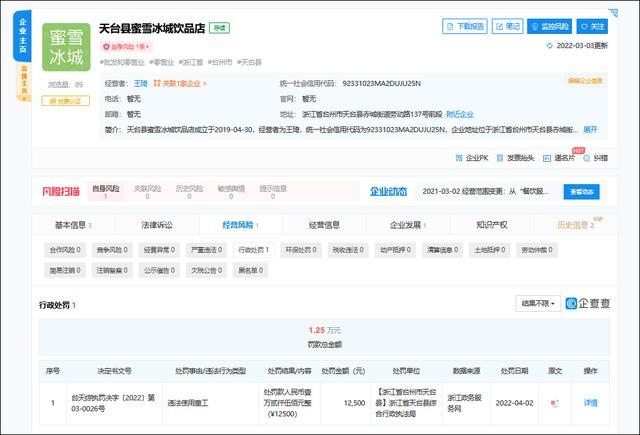Select the 公示催告 0 filter chip
This screenshot has height=435, width=640.
click(159, 270)
